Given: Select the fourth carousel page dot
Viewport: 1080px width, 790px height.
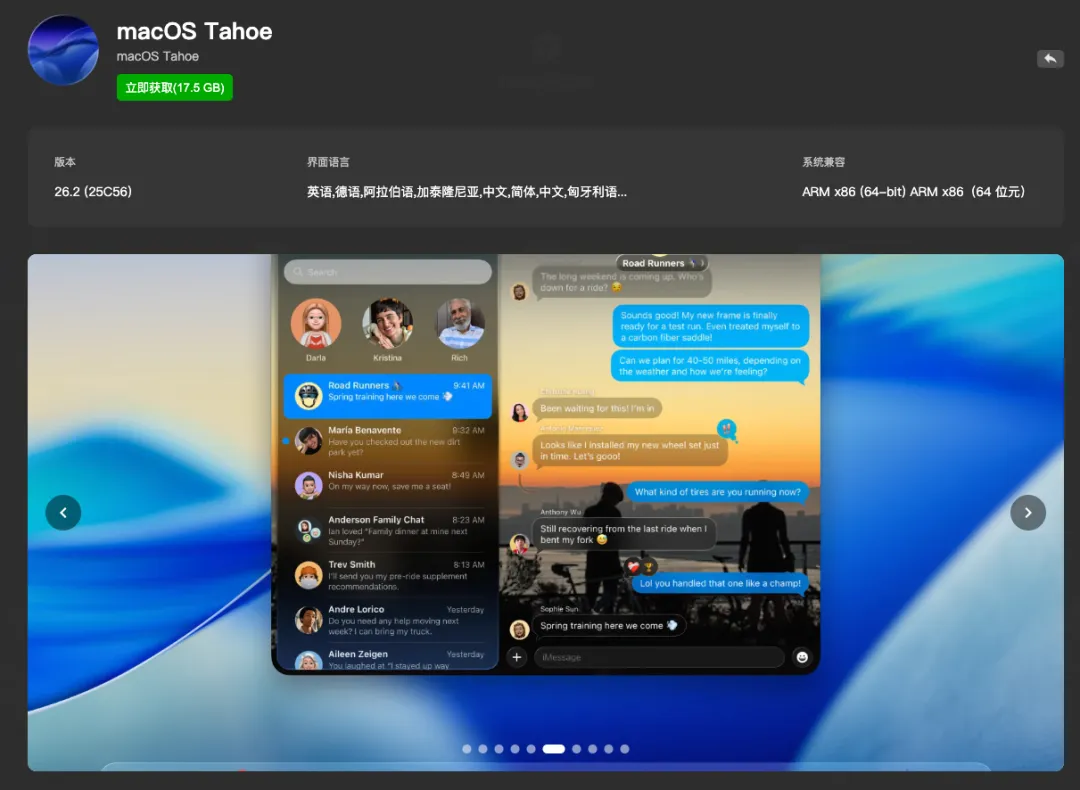Looking at the screenshot, I should point(515,749).
